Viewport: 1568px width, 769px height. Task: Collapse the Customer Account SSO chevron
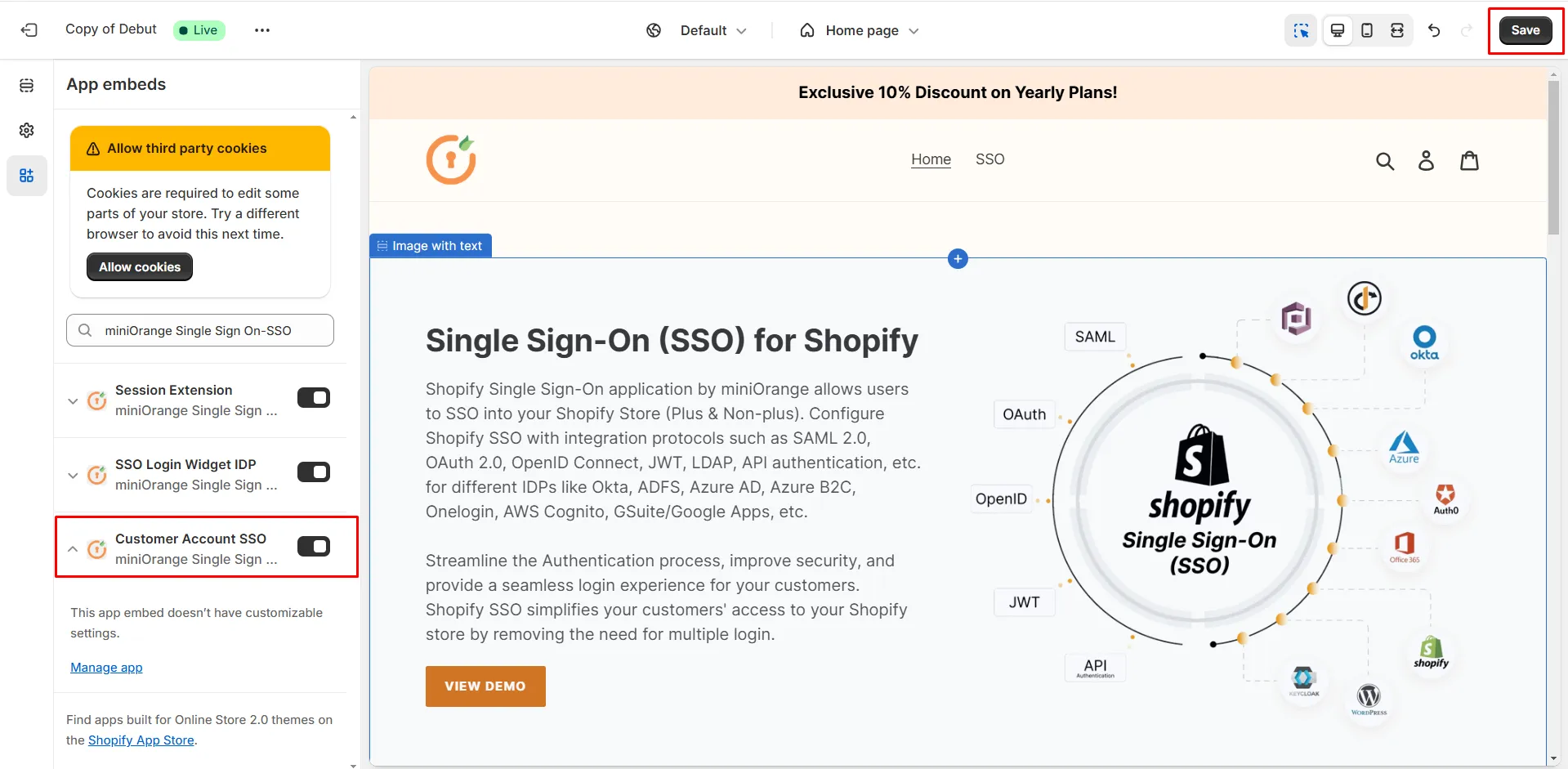click(x=73, y=549)
